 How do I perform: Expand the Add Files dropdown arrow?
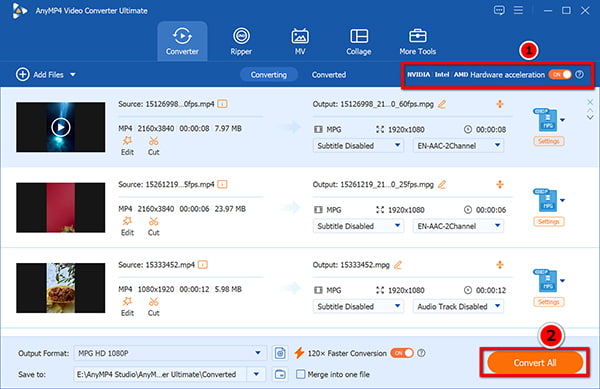pyautogui.click(x=73, y=75)
